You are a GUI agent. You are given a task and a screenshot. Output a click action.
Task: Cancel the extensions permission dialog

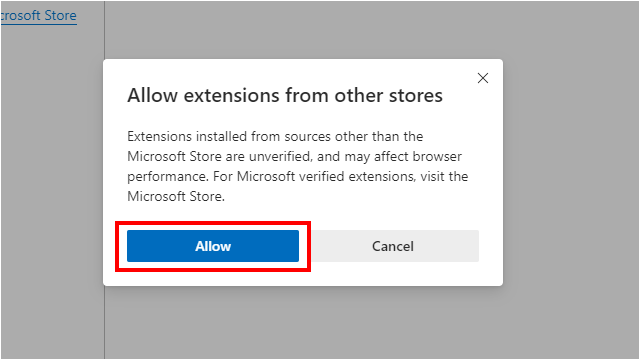[x=393, y=246]
